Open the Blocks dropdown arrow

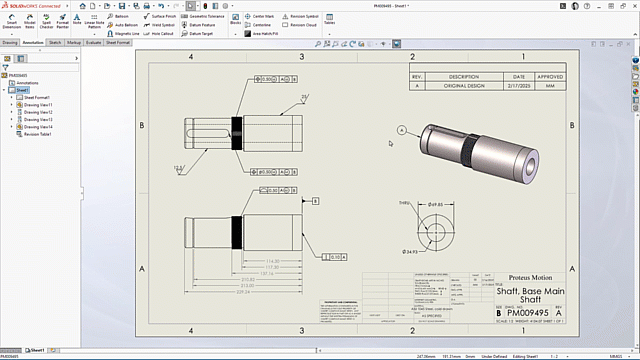pyautogui.click(x=236, y=34)
